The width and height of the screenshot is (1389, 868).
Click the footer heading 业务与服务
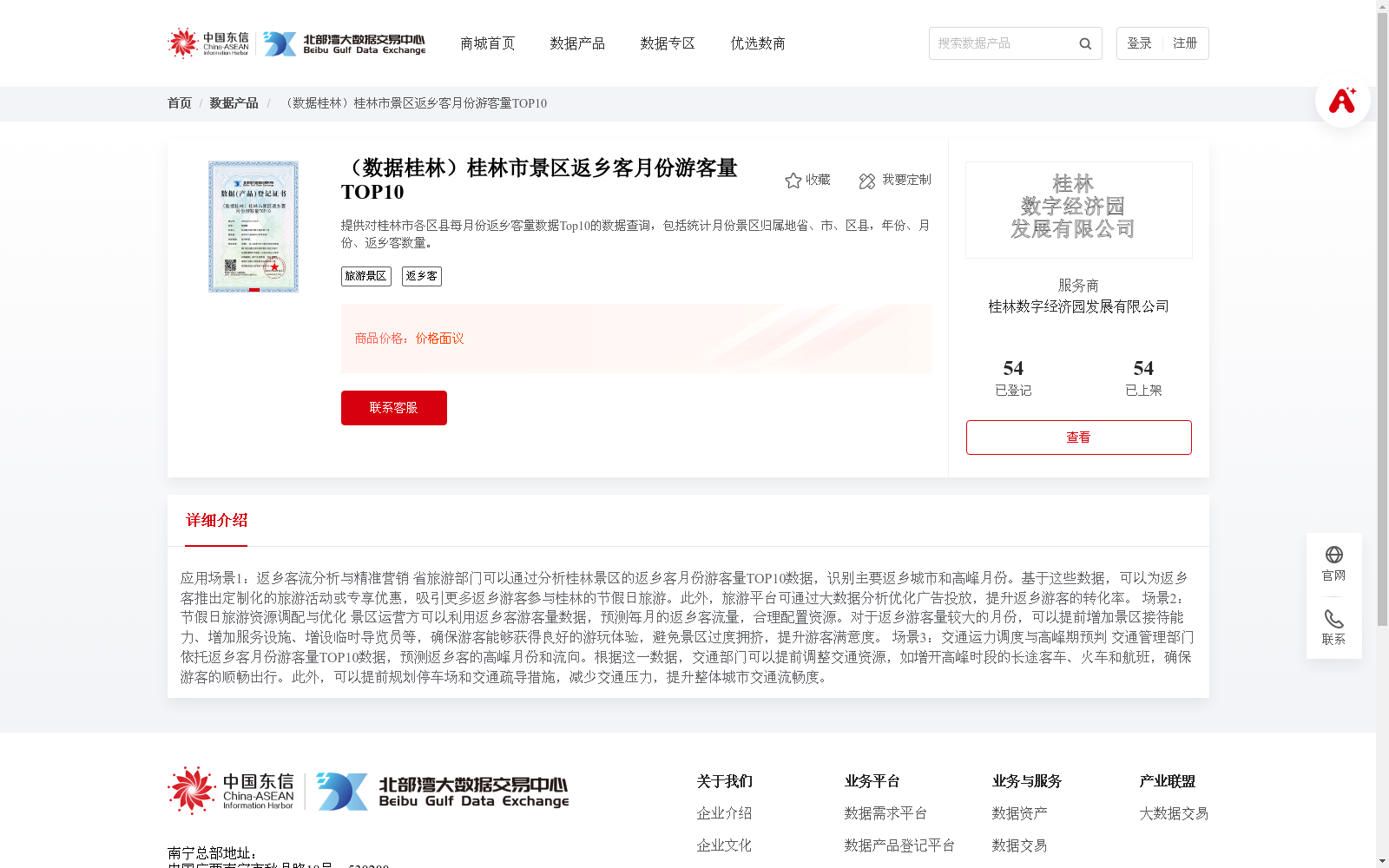pyautogui.click(x=1026, y=781)
